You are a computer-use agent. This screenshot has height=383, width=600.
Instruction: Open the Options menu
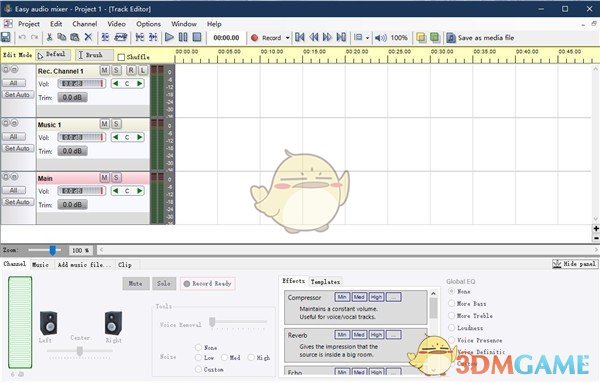click(148, 24)
